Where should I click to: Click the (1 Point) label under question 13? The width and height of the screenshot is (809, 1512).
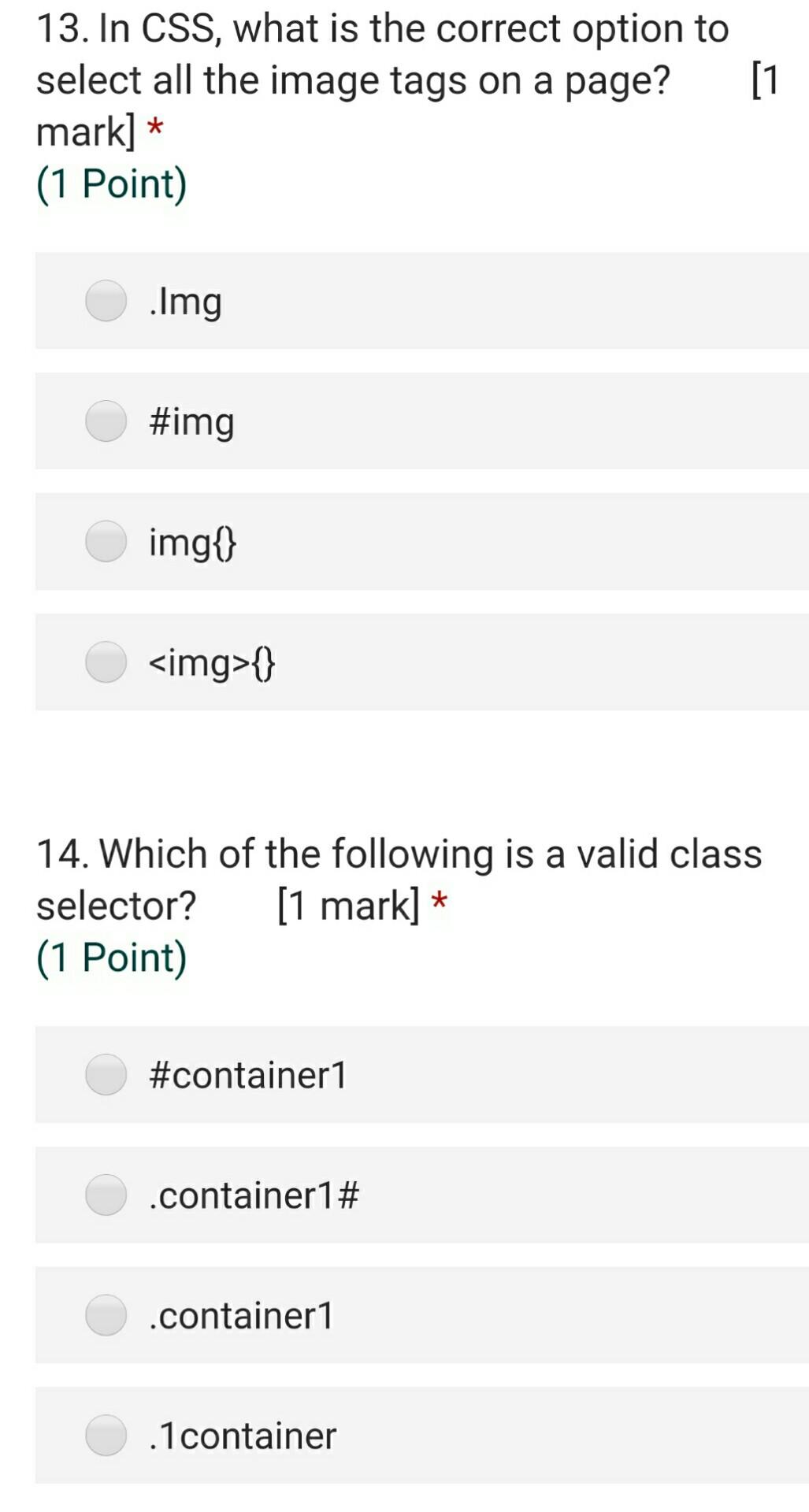(x=112, y=184)
